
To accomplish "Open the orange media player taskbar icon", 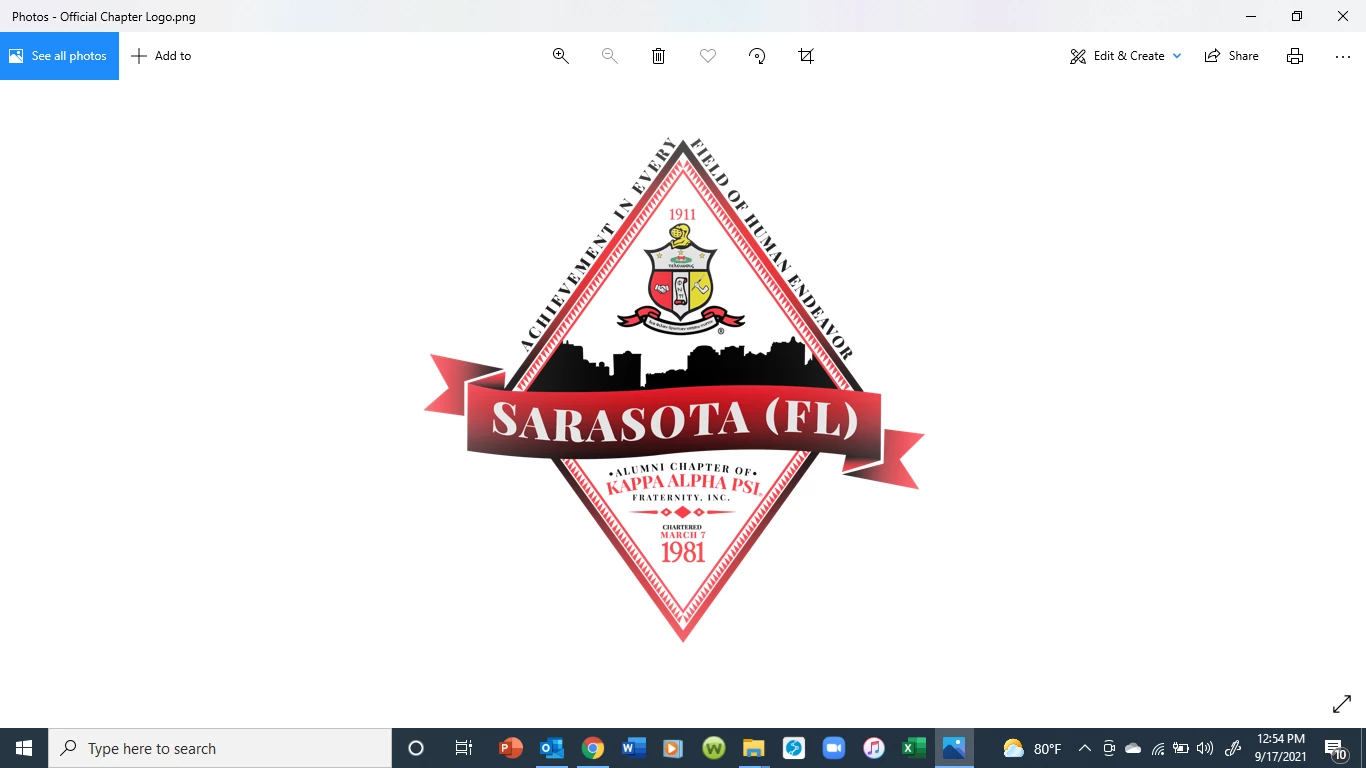I will (x=673, y=748).
